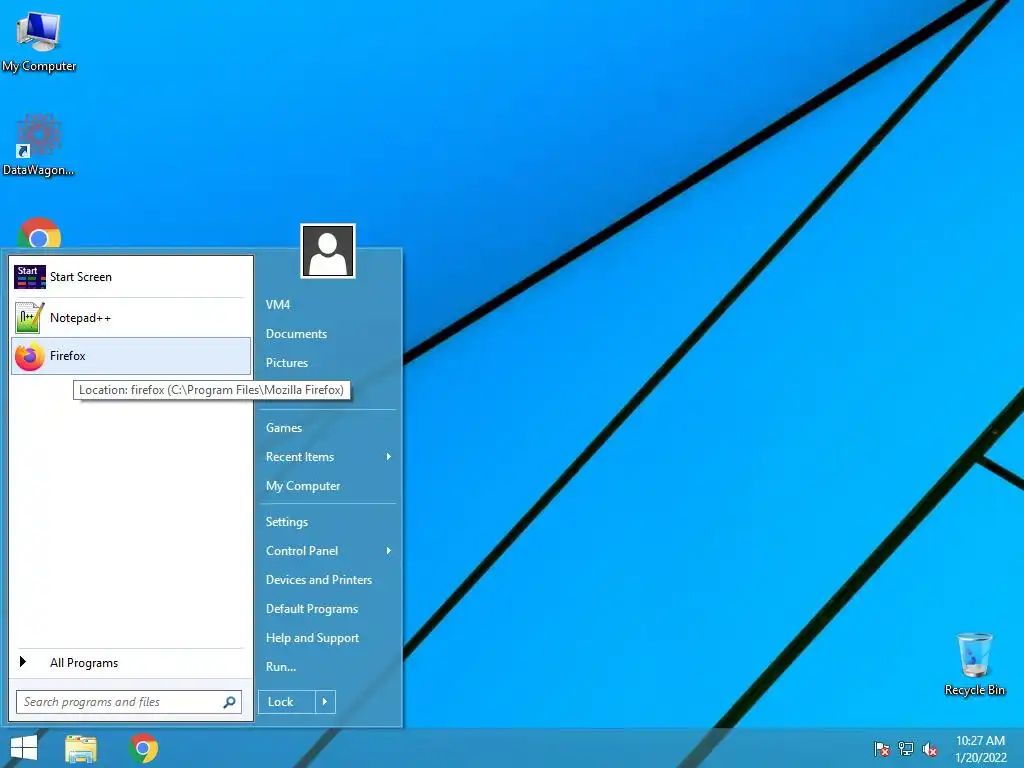
Task: Click the network tray icon
Action: tap(906, 749)
